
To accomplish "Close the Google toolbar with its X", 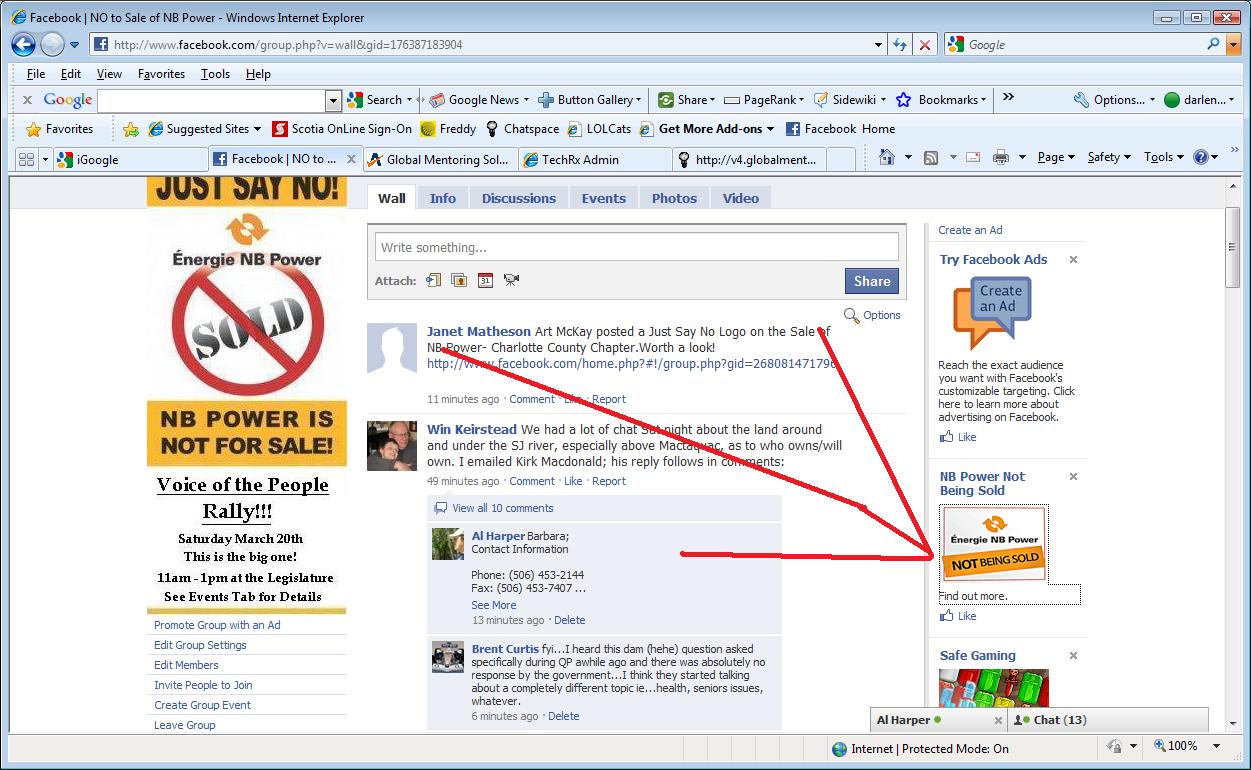I will pos(27,100).
